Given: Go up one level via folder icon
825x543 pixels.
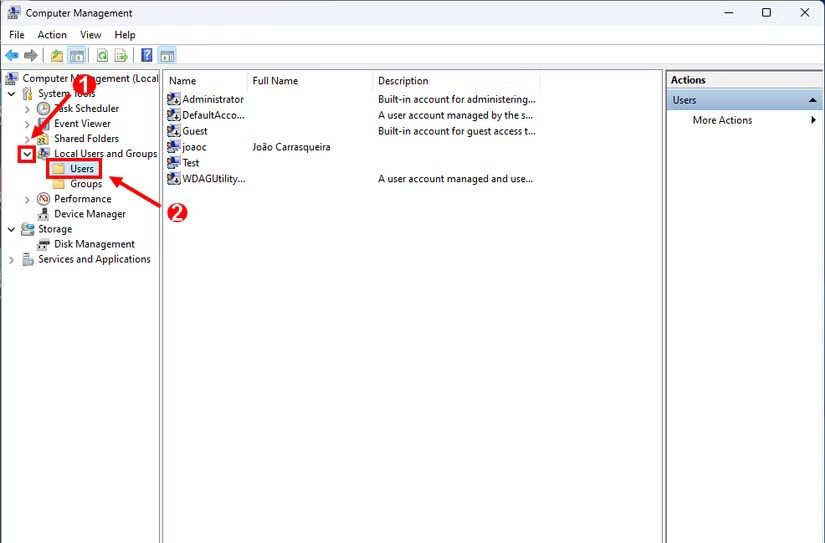Looking at the screenshot, I should pyautogui.click(x=57, y=55).
